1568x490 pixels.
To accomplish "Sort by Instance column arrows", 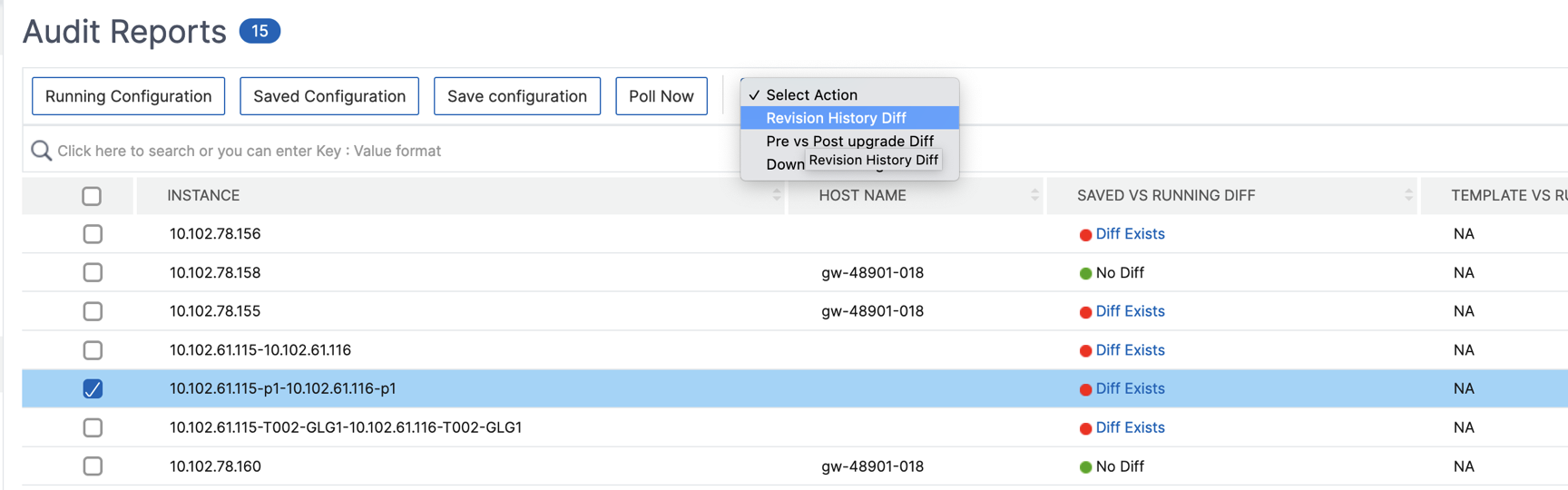I will point(777,195).
